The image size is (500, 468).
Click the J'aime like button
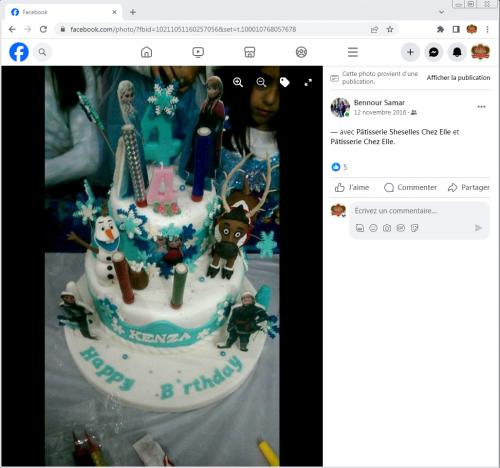click(x=352, y=188)
